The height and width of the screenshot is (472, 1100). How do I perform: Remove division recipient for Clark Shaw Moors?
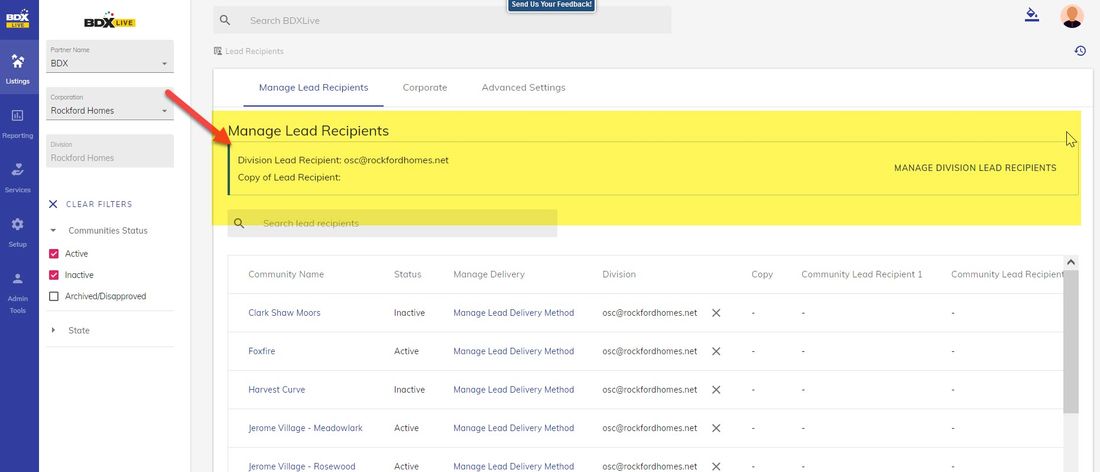click(x=716, y=313)
